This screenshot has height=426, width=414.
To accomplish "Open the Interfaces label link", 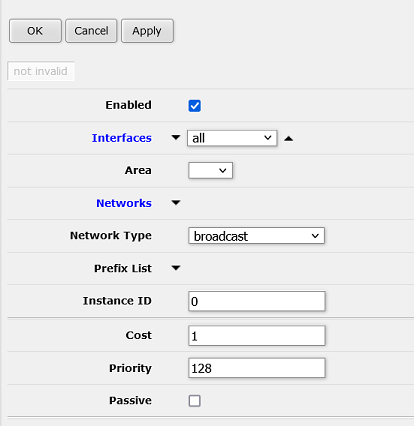I will coord(122,138).
